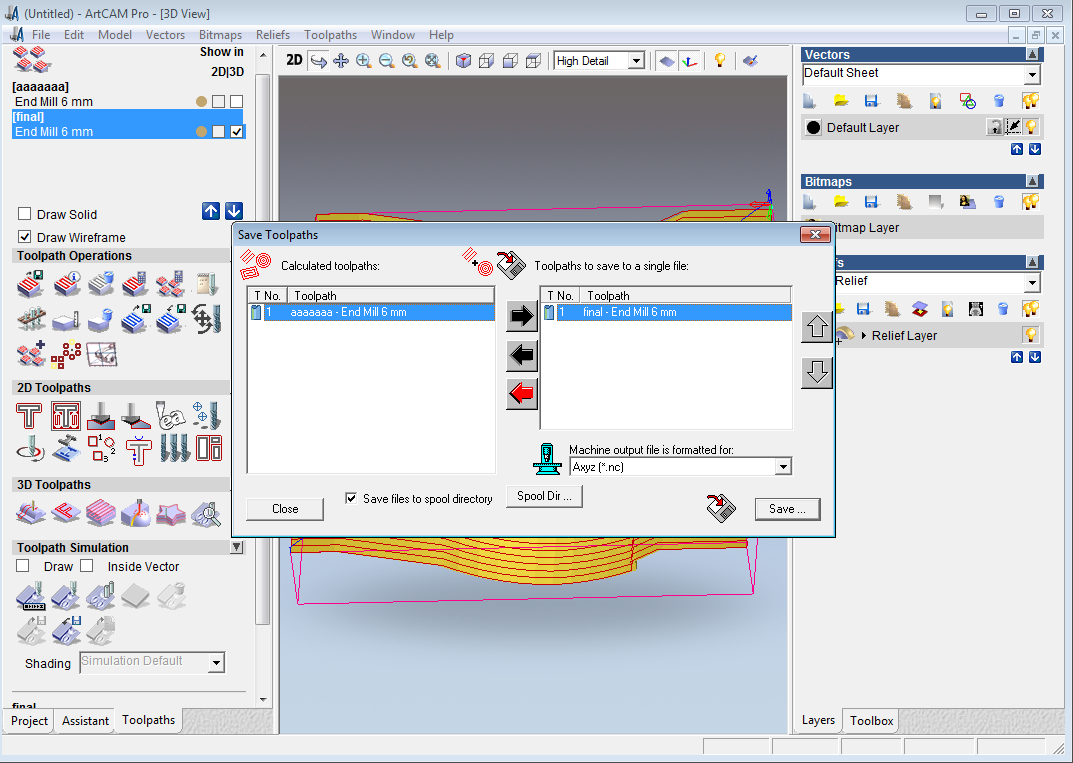1073x763 pixels.
Task: Switch to the Toolbox tab
Action: coord(871,721)
